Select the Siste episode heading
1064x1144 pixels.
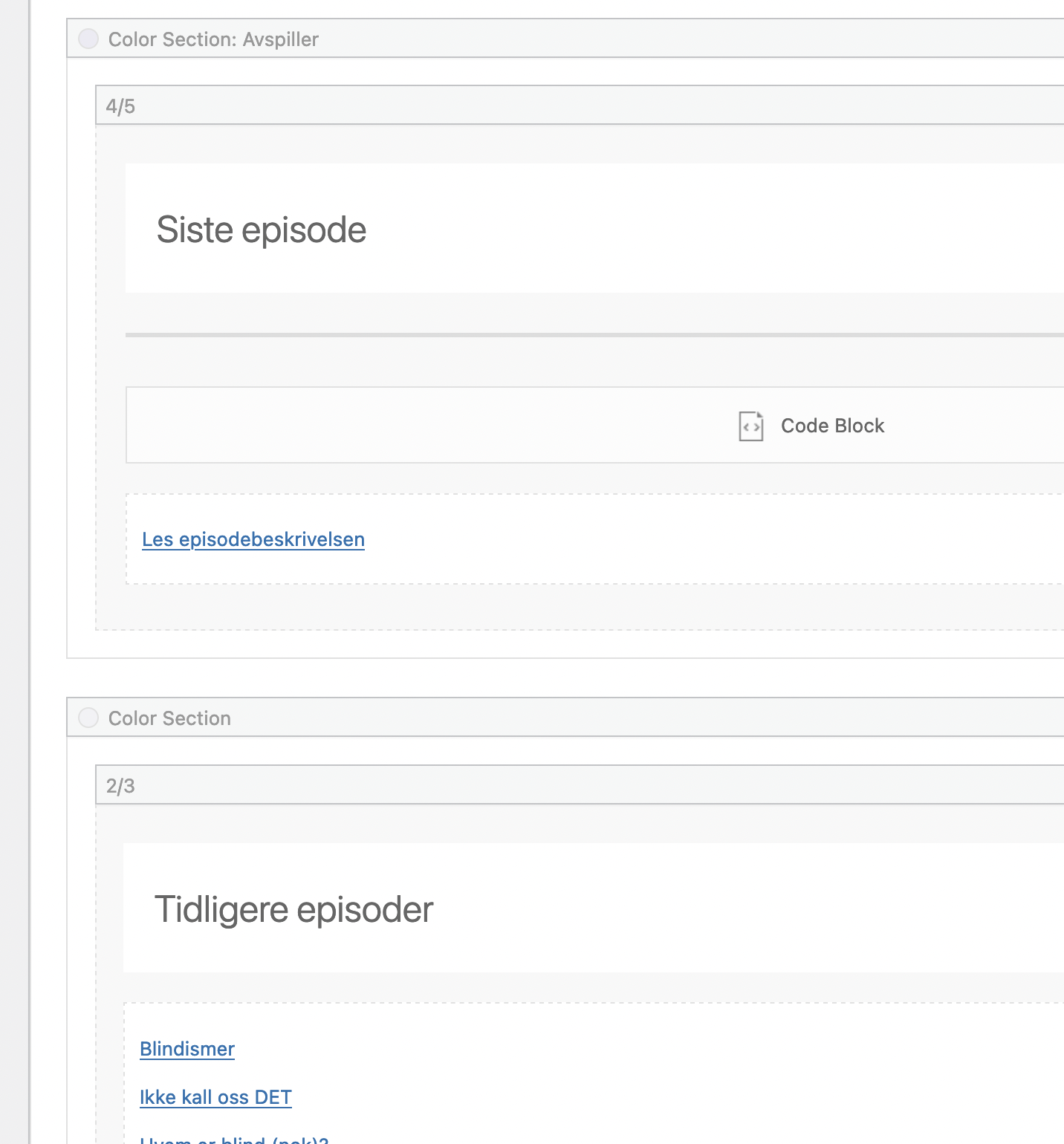(262, 230)
